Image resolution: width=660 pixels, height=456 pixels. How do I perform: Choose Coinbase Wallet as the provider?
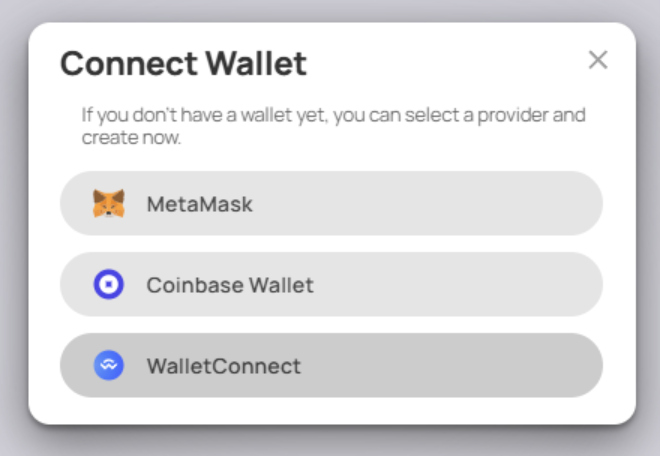click(330, 285)
